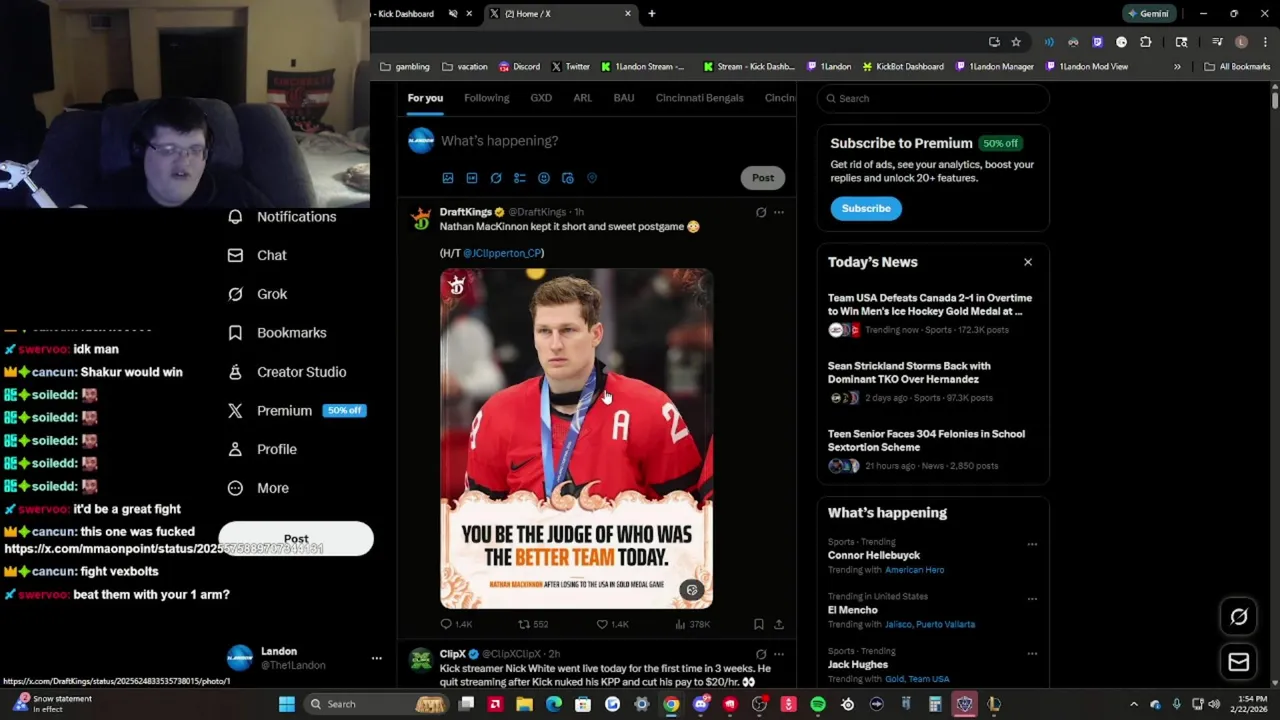View analytics of the DraftKings post
The image size is (1280, 720).
click(x=692, y=624)
